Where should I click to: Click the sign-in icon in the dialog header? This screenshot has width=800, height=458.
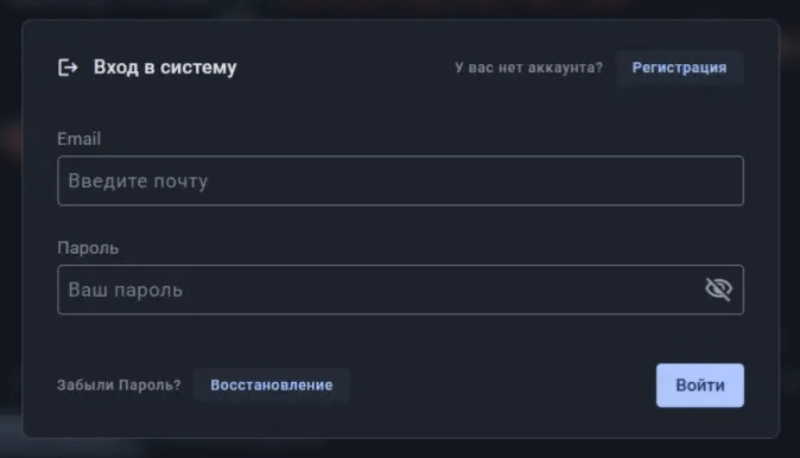(x=68, y=68)
